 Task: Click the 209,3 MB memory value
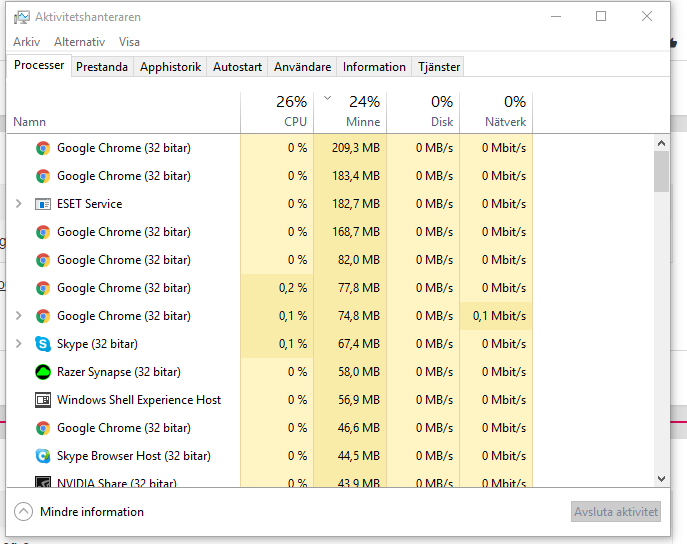[356, 148]
